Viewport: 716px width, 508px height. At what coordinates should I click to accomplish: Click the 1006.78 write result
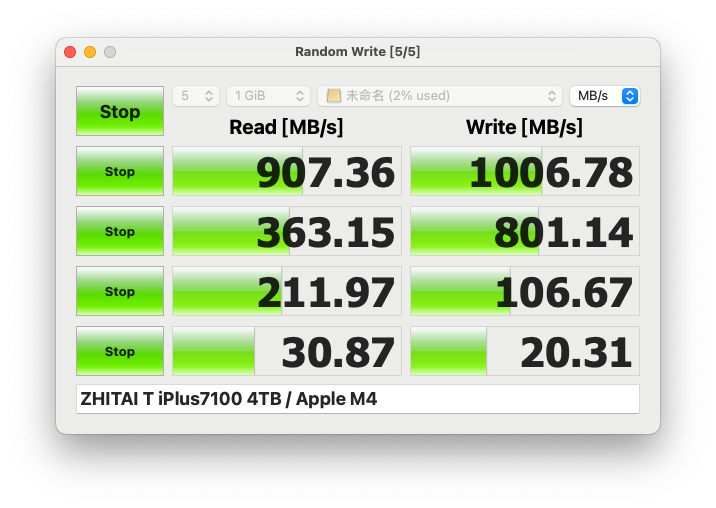(525, 171)
